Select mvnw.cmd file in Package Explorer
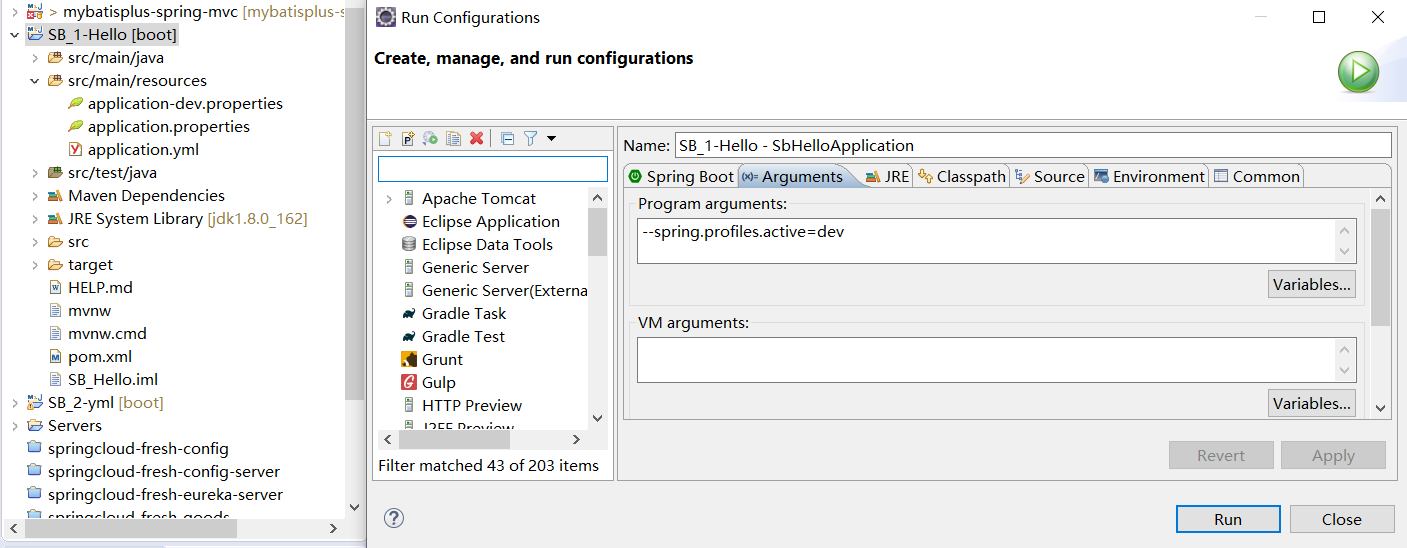 (107, 333)
